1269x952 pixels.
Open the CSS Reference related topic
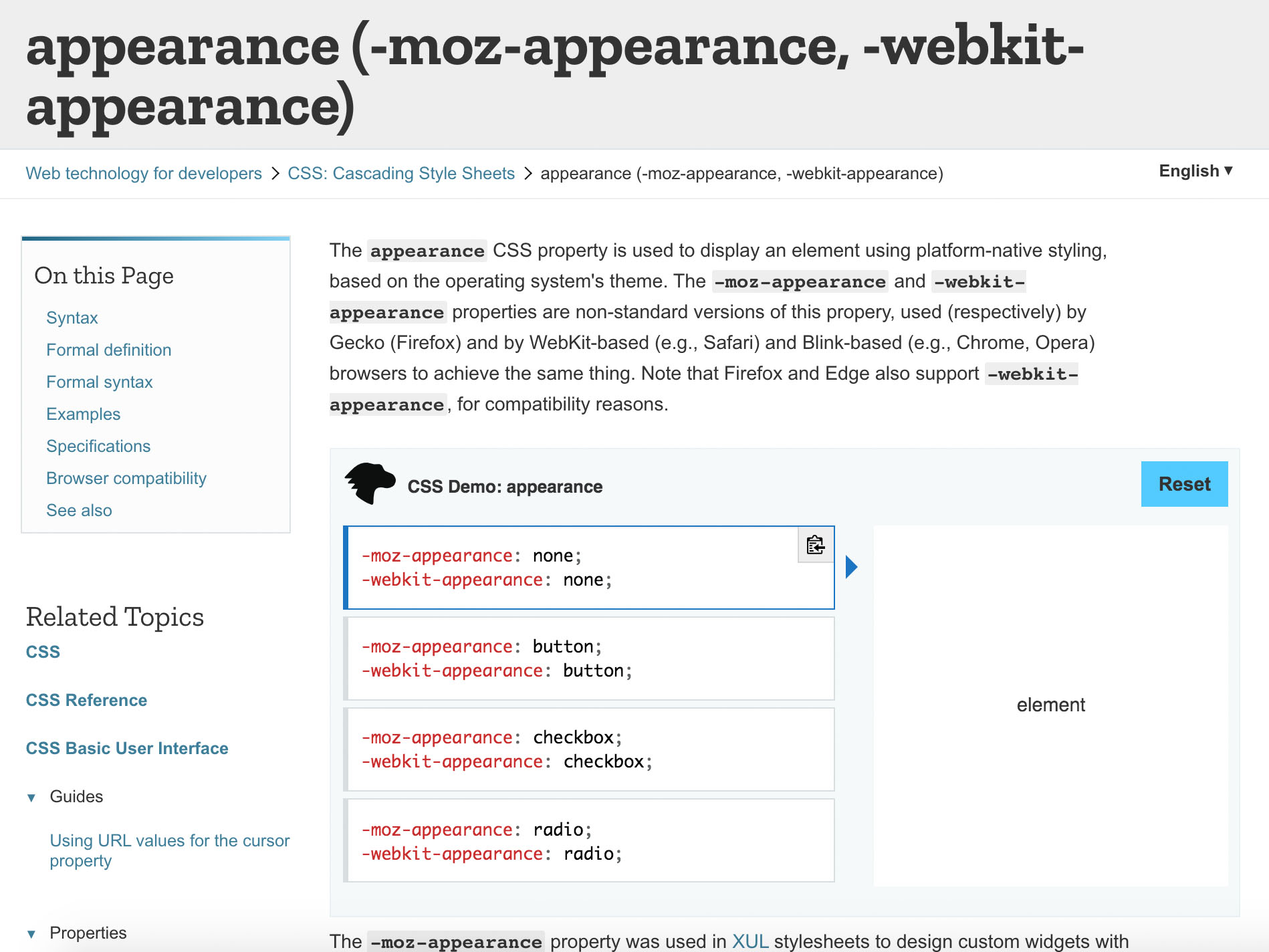(x=86, y=701)
